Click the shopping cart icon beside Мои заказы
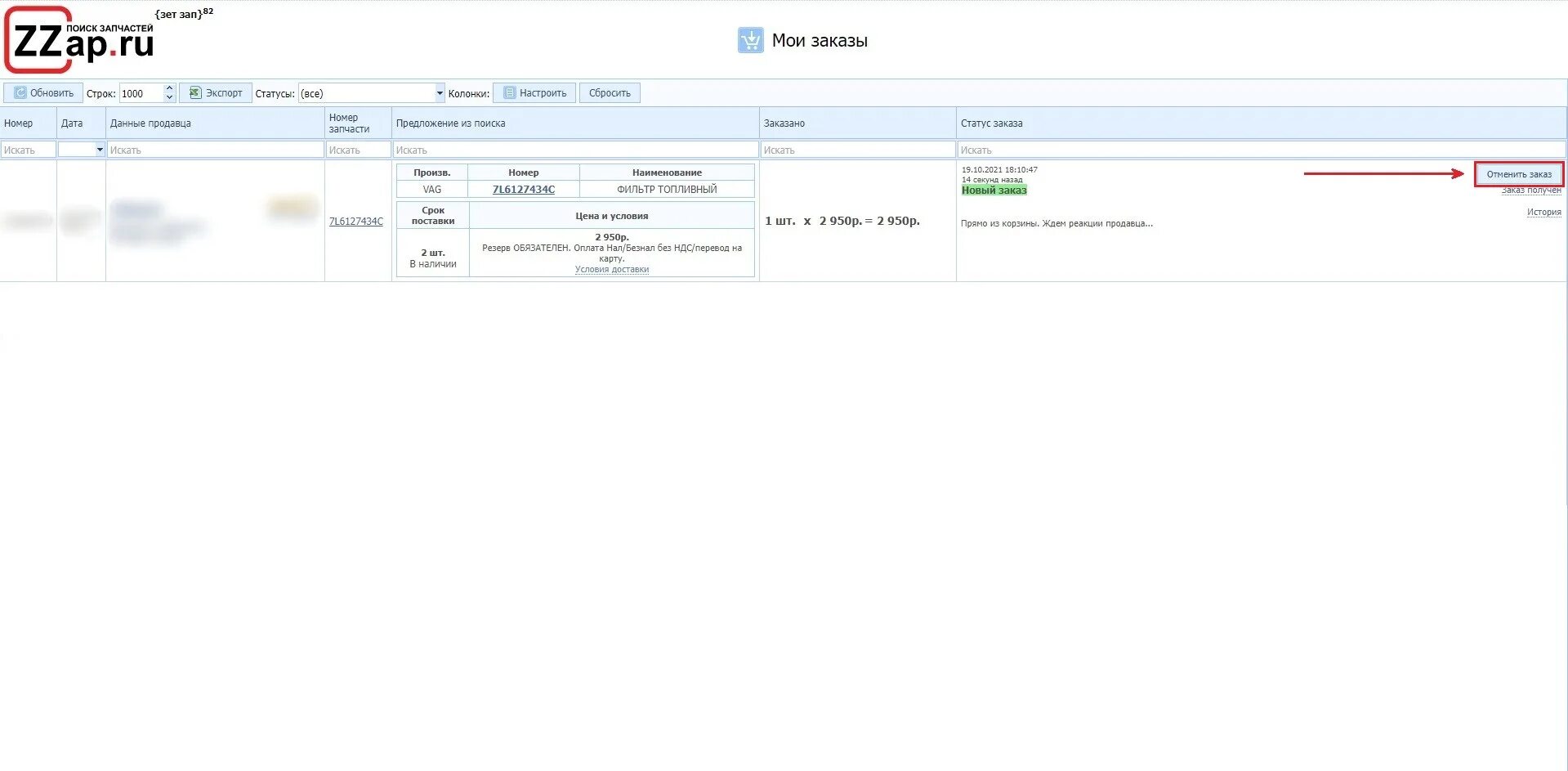Screen dimensions: 1568x771 [750, 40]
